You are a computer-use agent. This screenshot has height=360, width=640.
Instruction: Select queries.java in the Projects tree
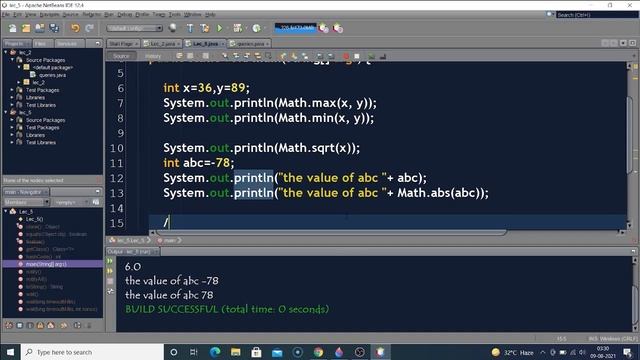(52, 75)
